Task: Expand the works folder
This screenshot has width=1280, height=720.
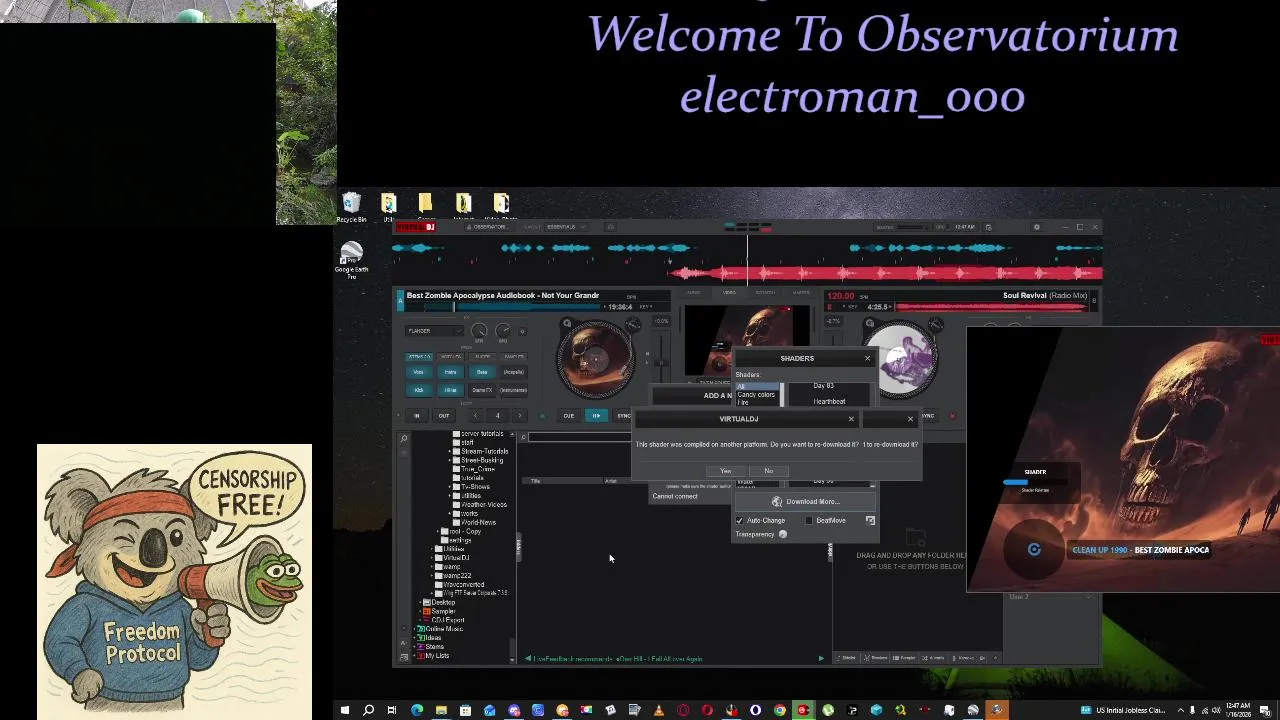Action: point(451,514)
